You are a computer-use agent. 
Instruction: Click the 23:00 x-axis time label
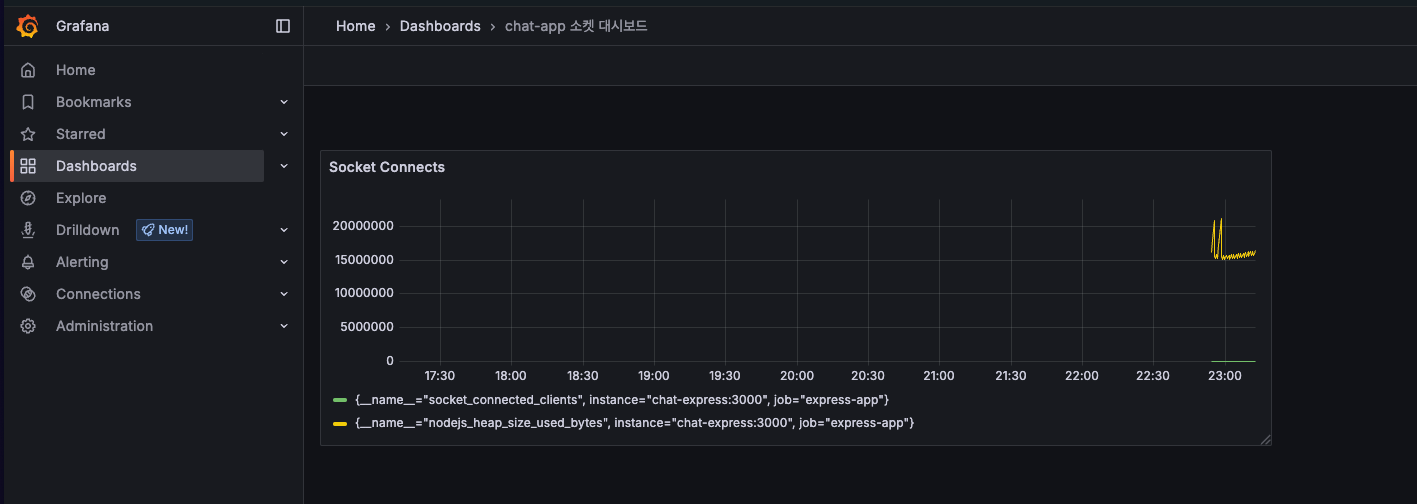pos(1225,376)
